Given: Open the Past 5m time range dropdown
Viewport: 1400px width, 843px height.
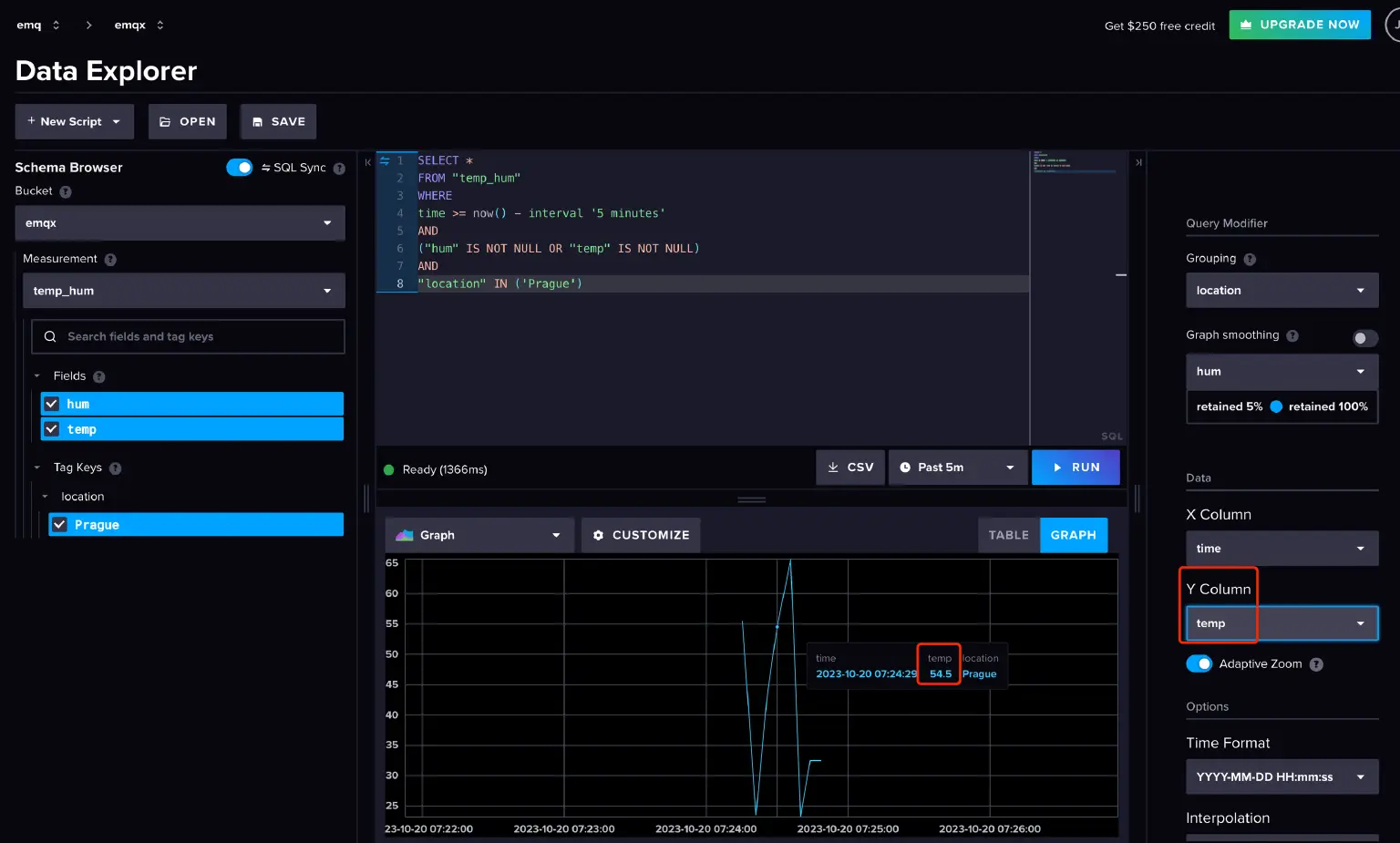Looking at the screenshot, I should pos(957,468).
